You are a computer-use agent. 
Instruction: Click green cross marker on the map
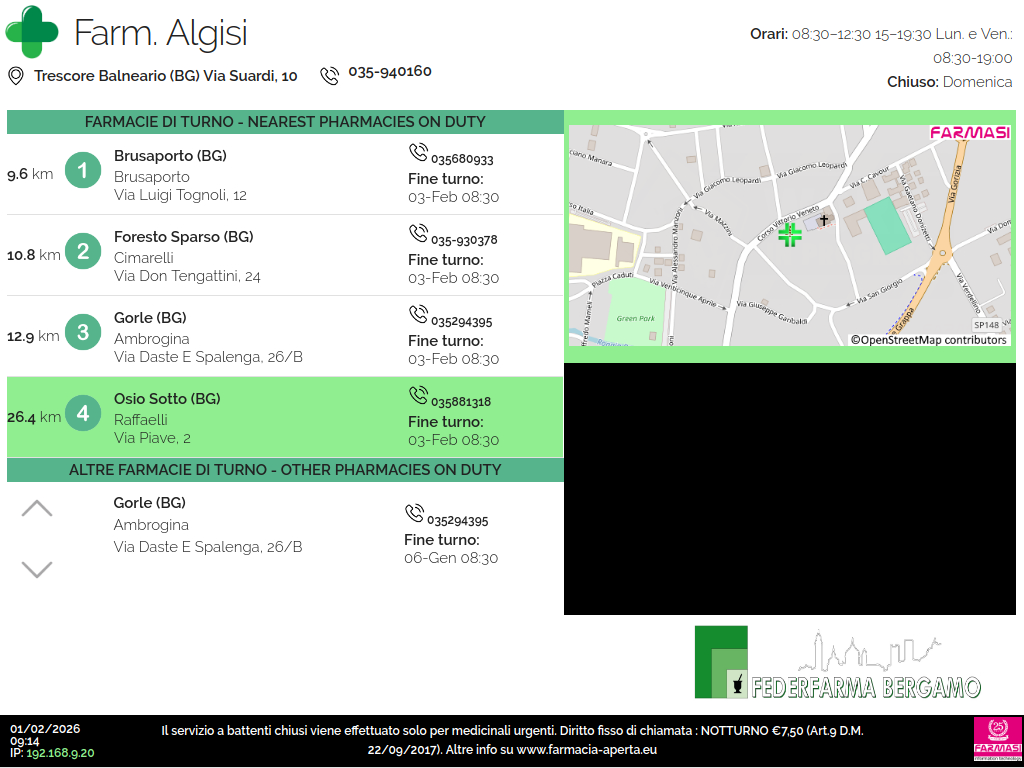click(790, 235)
